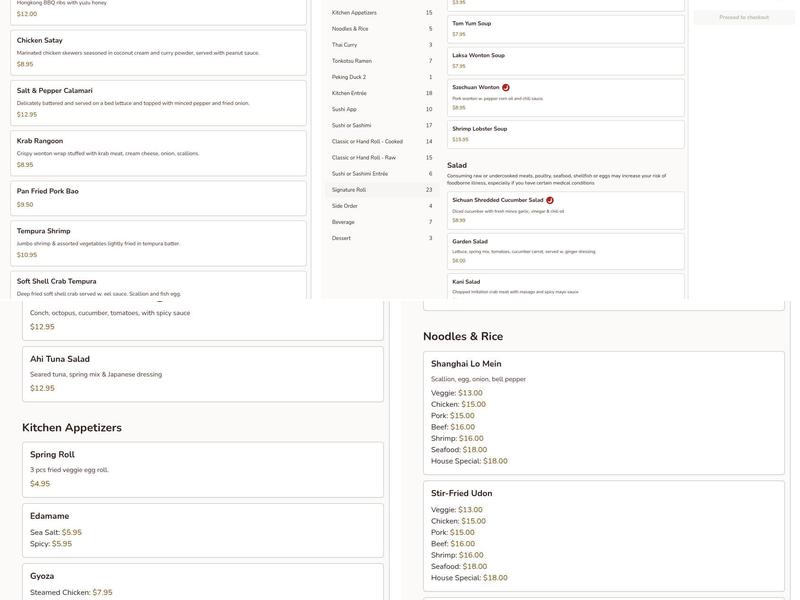Click the Ahi Tuna Salad card
This screenshot has width=800, height=600.
point(203,373)
